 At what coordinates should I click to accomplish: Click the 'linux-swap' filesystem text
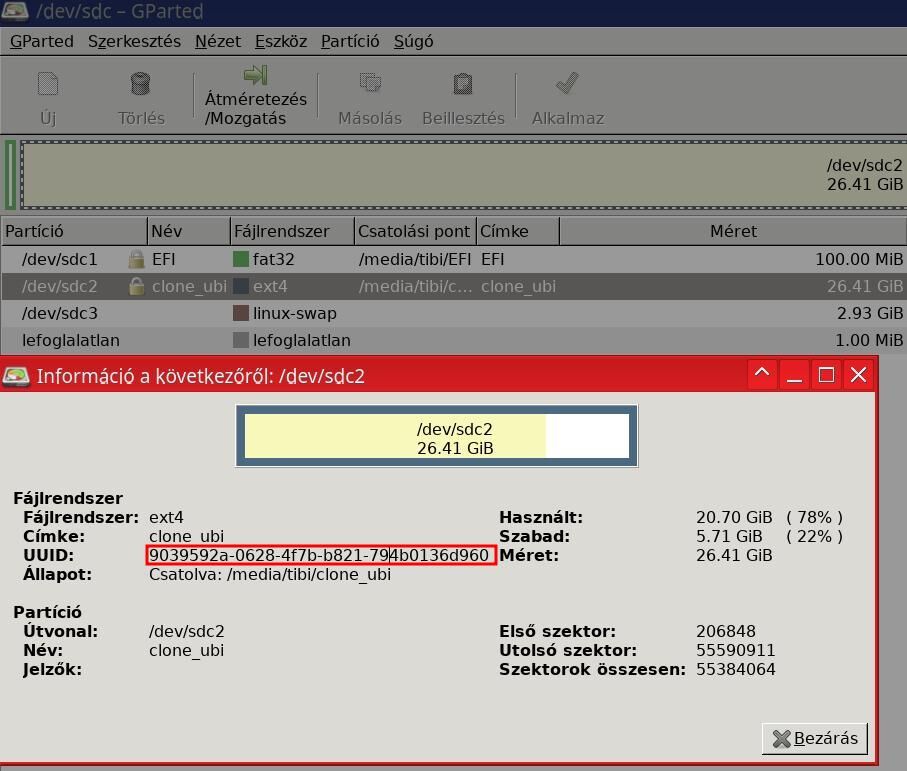[294, 313]
